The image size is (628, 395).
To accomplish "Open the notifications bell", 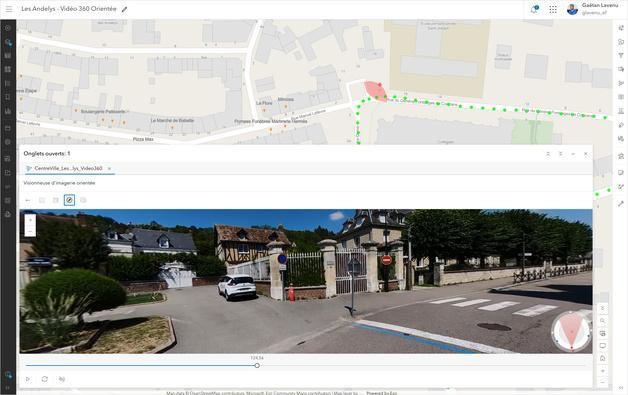I will (534, 10).
